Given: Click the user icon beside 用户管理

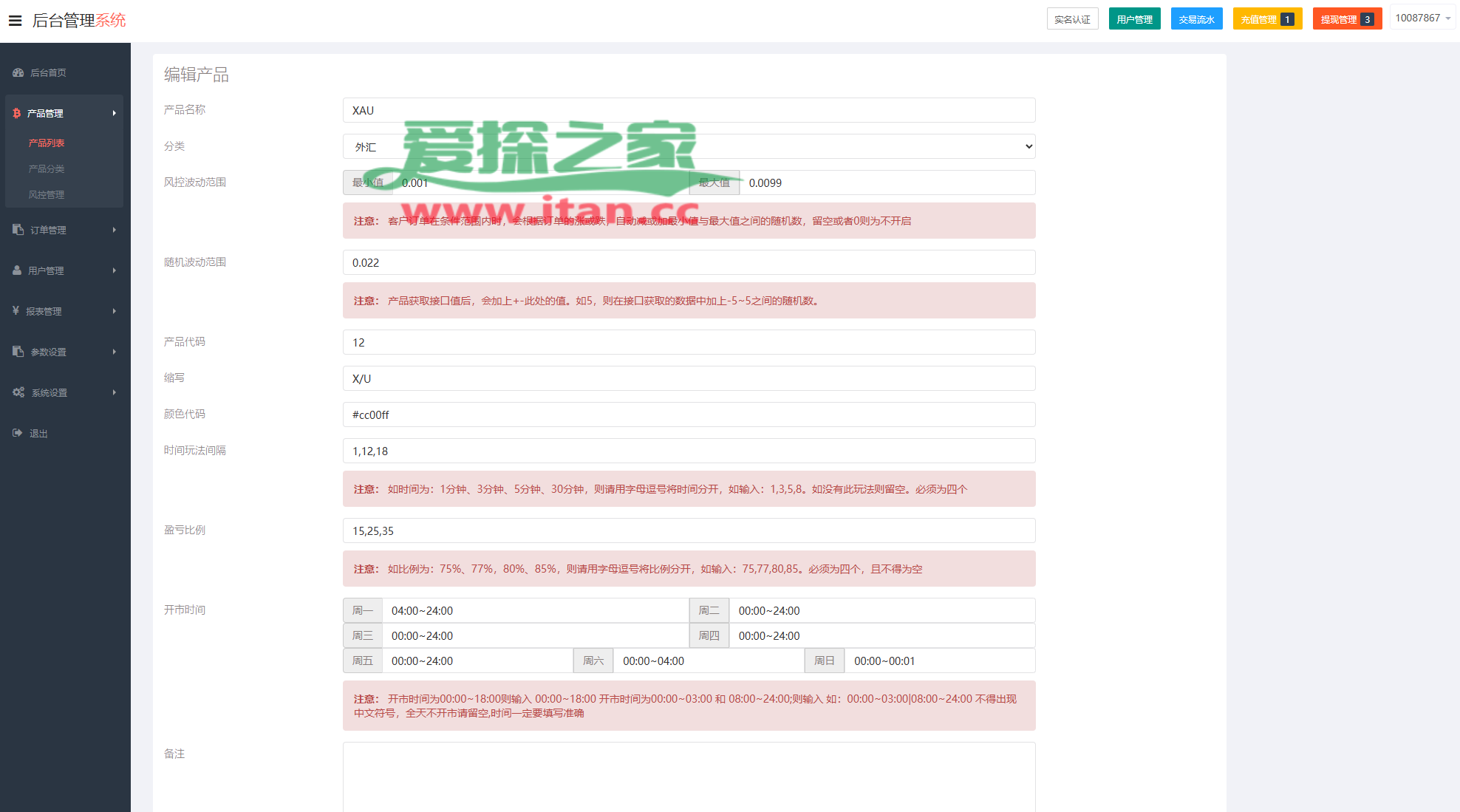Looking at the screenshot, I should coord(17,270).
